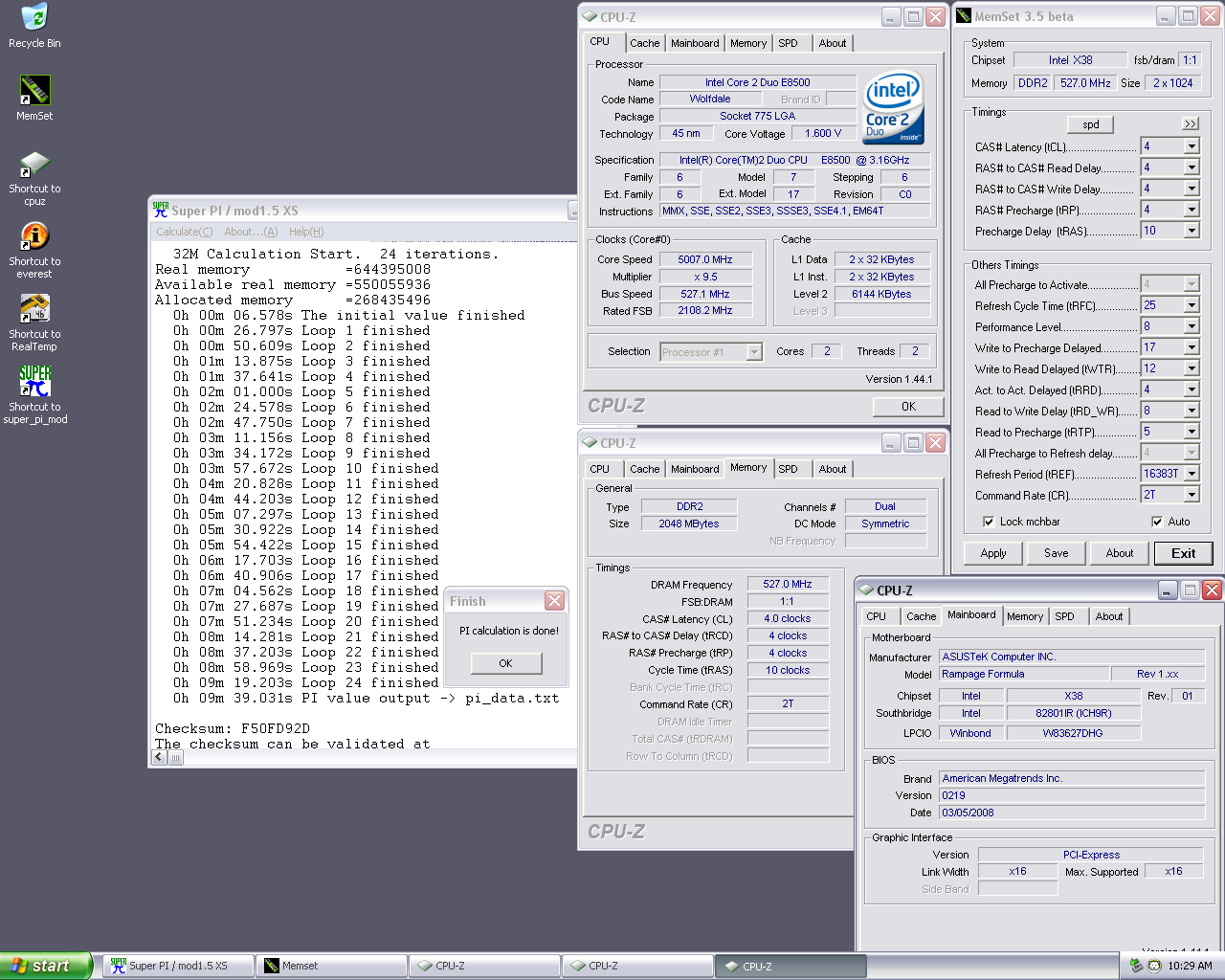This screenshot has width=1225, height=980.
Task: Switch to Cache tab in top CPU-Z
Action: [x=644, y=43]
